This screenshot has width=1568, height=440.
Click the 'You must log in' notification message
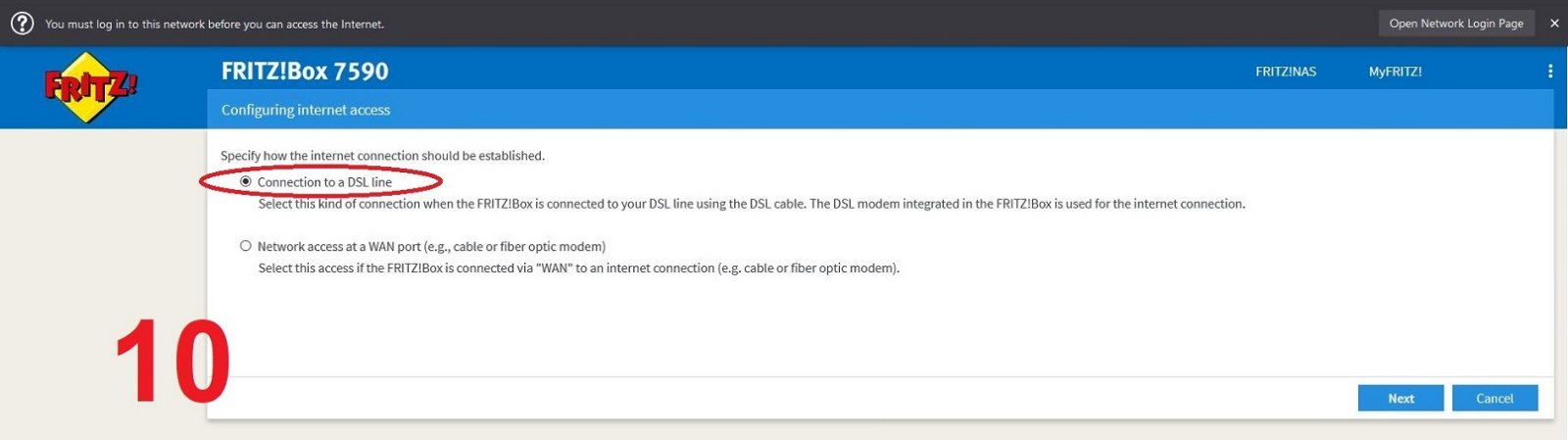coord(215,24)
